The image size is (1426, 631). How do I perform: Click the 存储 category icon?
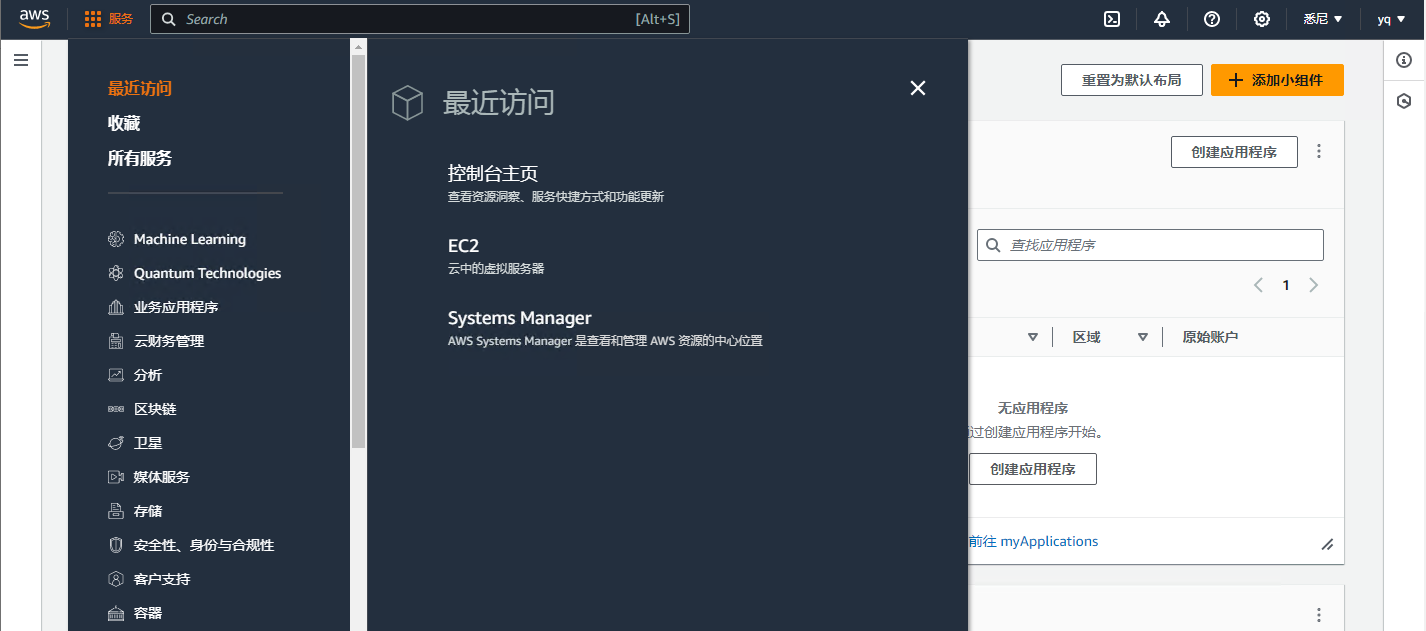click(115, 511)
